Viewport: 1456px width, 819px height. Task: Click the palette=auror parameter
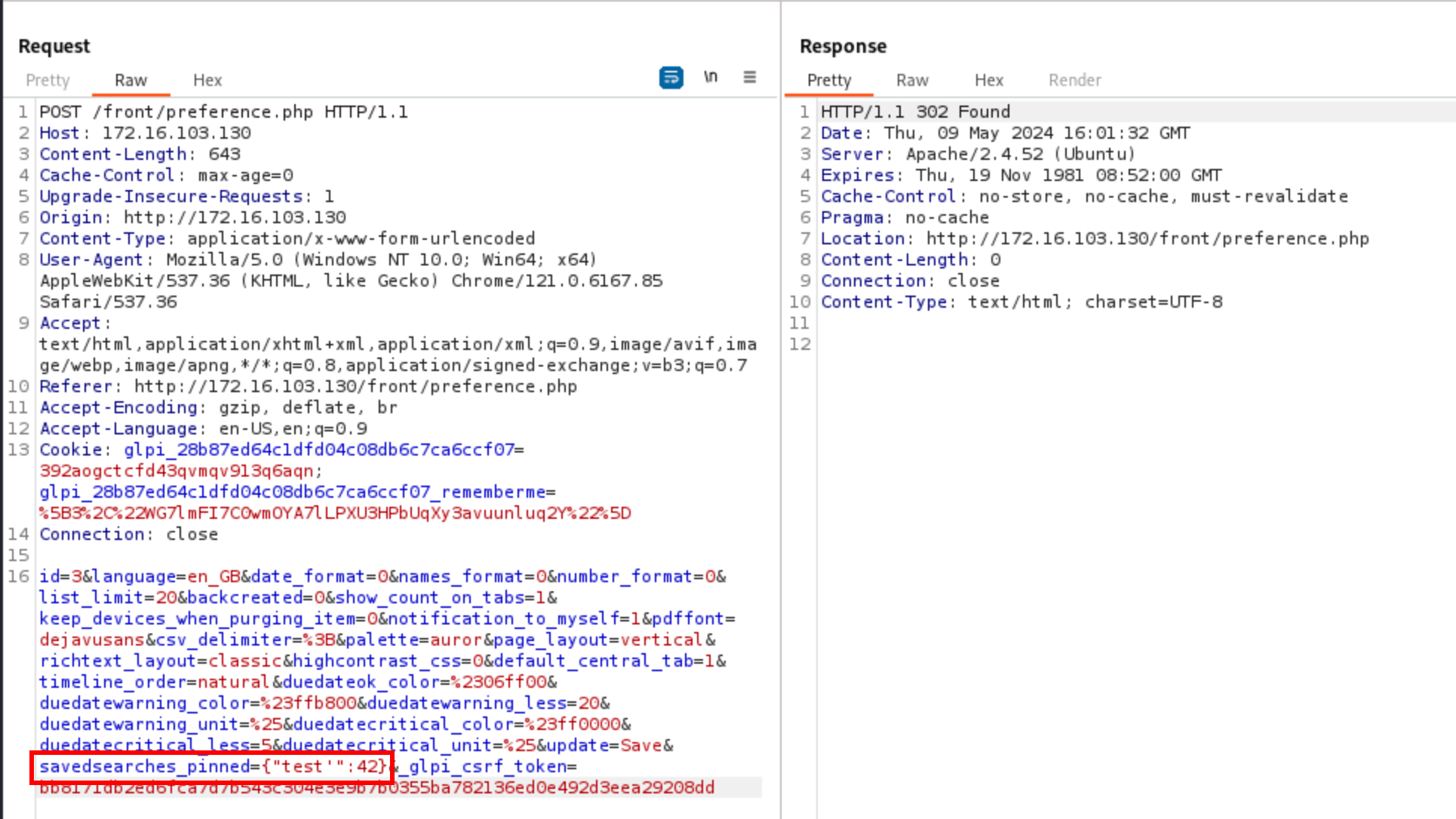(x=414, y=640)
